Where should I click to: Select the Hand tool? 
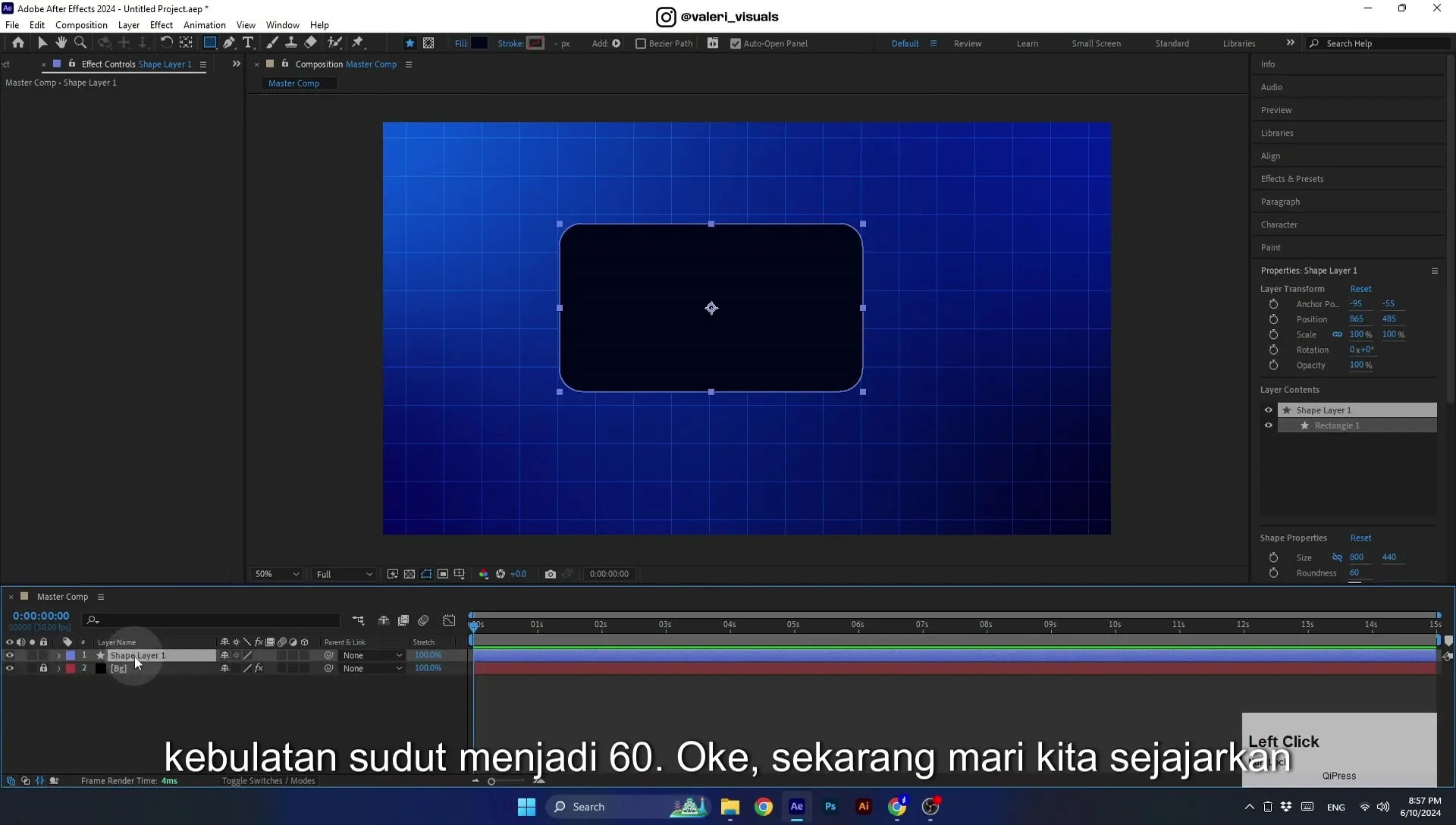coord(61,43)
